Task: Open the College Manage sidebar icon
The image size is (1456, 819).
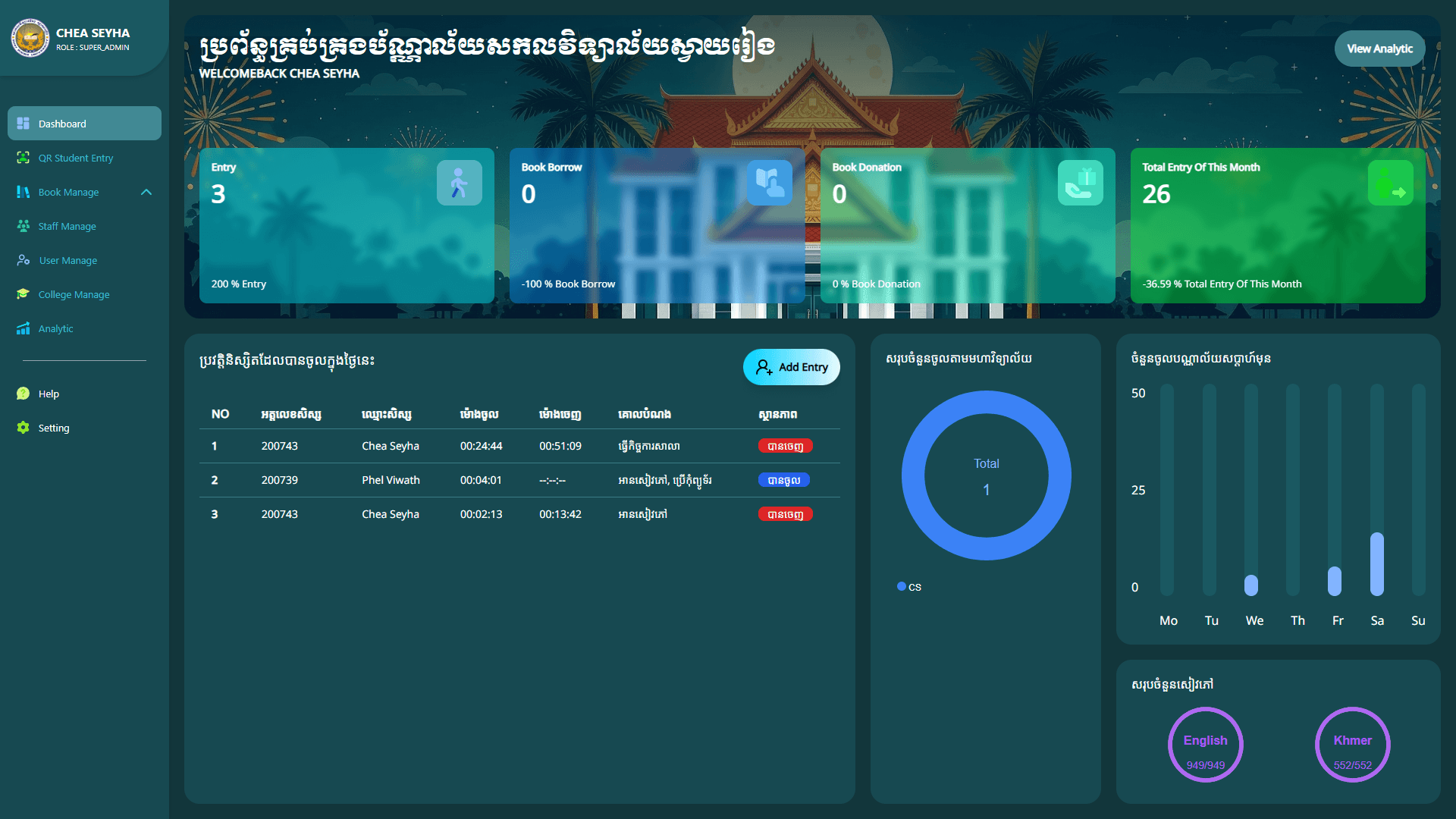Action: (x=23, y=294)
